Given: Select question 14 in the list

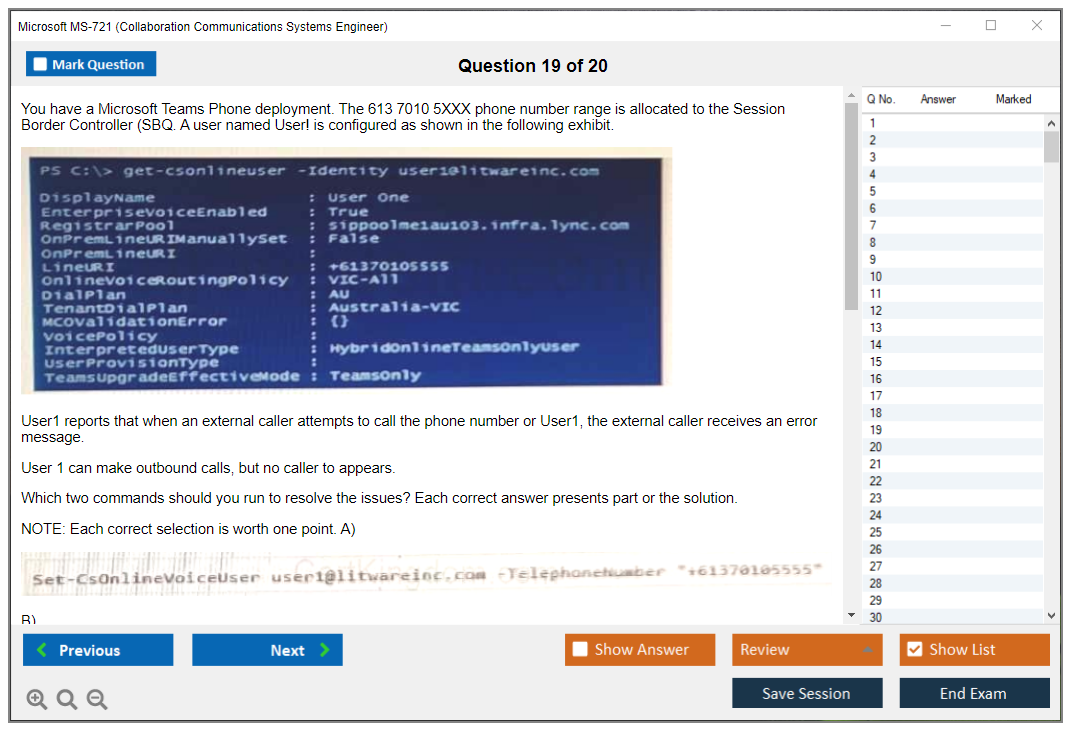Looking at the screenshot, I should (954, 345).
